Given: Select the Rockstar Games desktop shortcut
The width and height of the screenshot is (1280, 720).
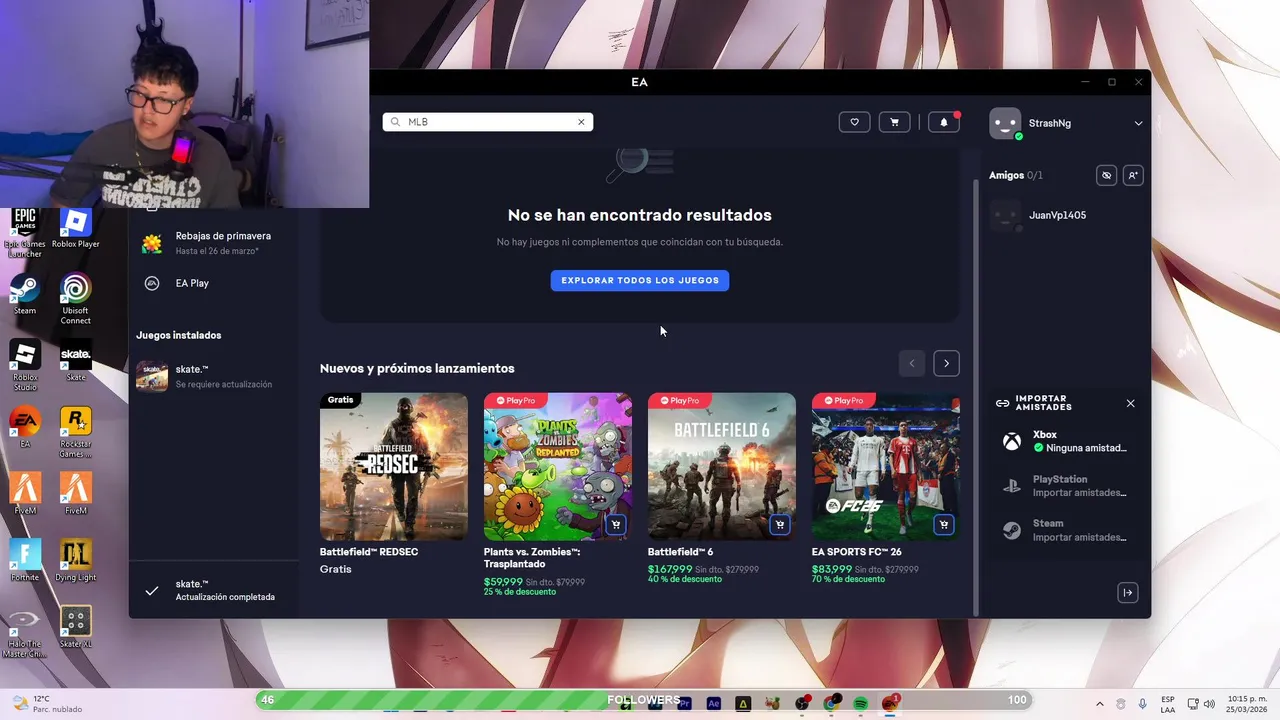Looking at the screenshot, I should tap(76, 432).
